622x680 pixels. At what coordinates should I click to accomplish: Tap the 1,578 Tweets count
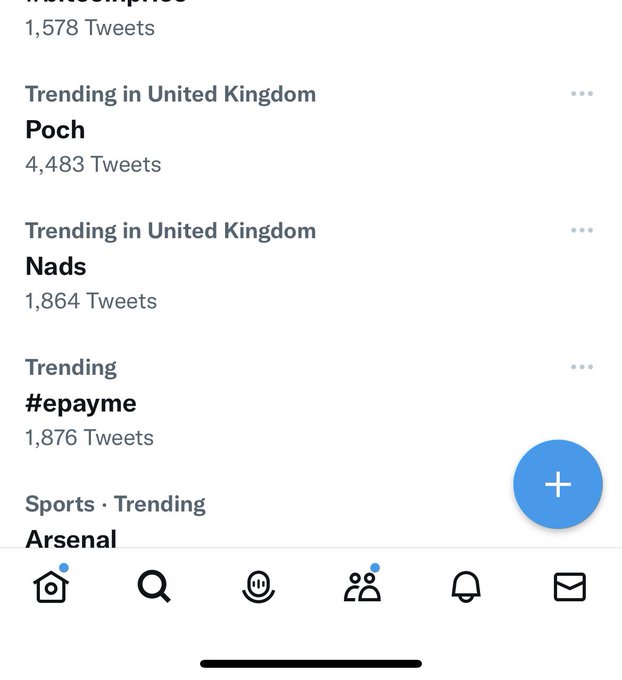pyautogui.click(x=90, y=28)
